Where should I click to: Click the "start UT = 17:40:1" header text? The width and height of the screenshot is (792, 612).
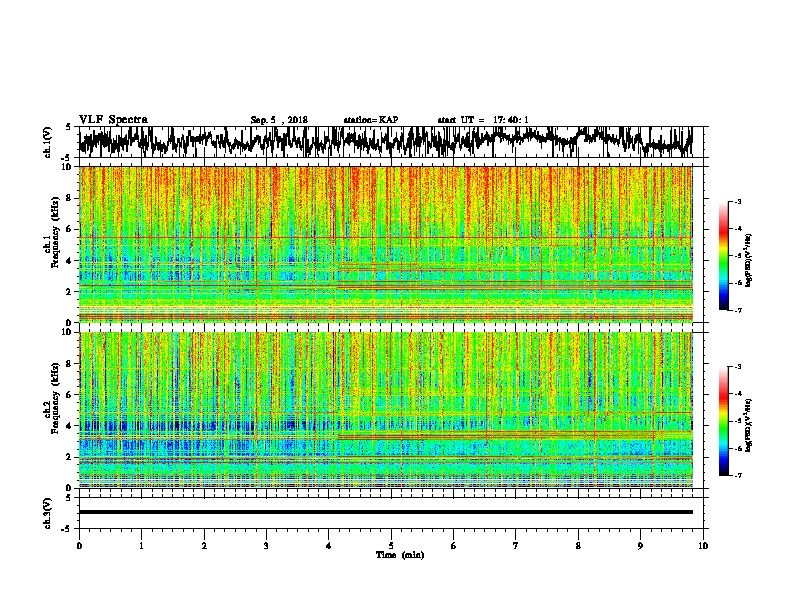click(483, 120)
